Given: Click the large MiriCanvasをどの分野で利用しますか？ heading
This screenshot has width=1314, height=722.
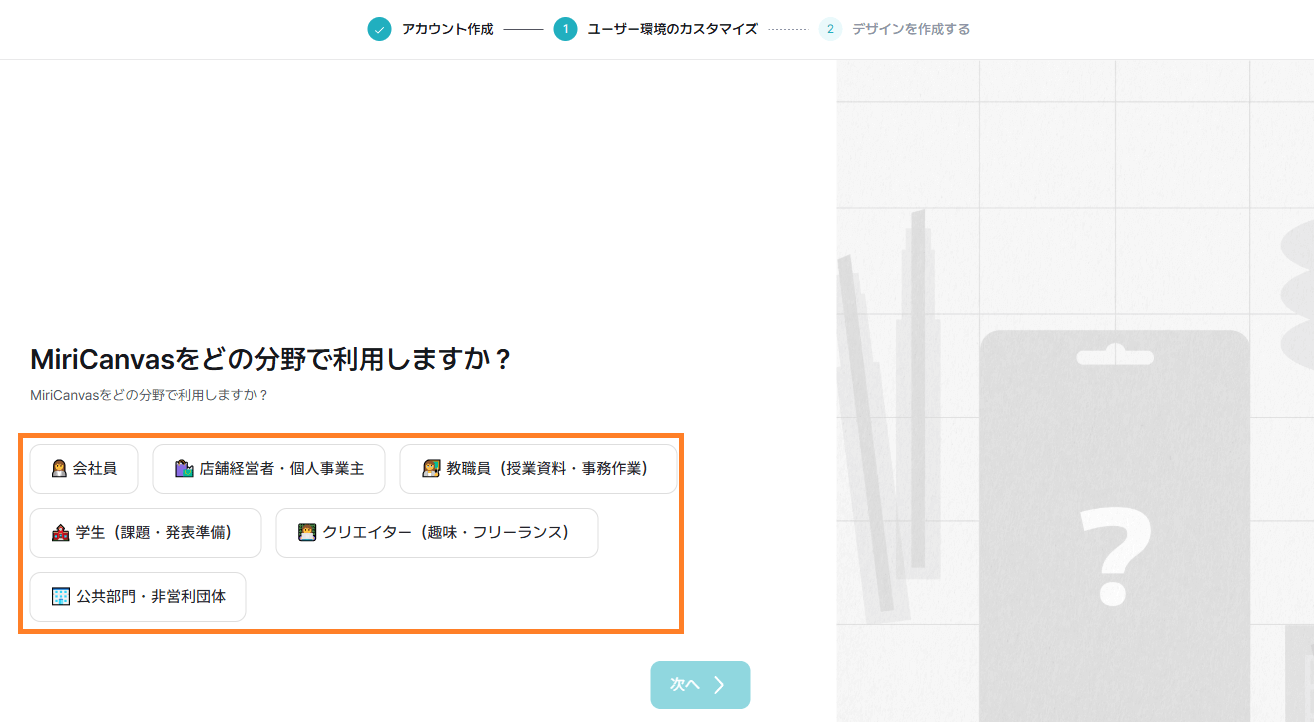Looking at the screenshot, I should [271, 360].
